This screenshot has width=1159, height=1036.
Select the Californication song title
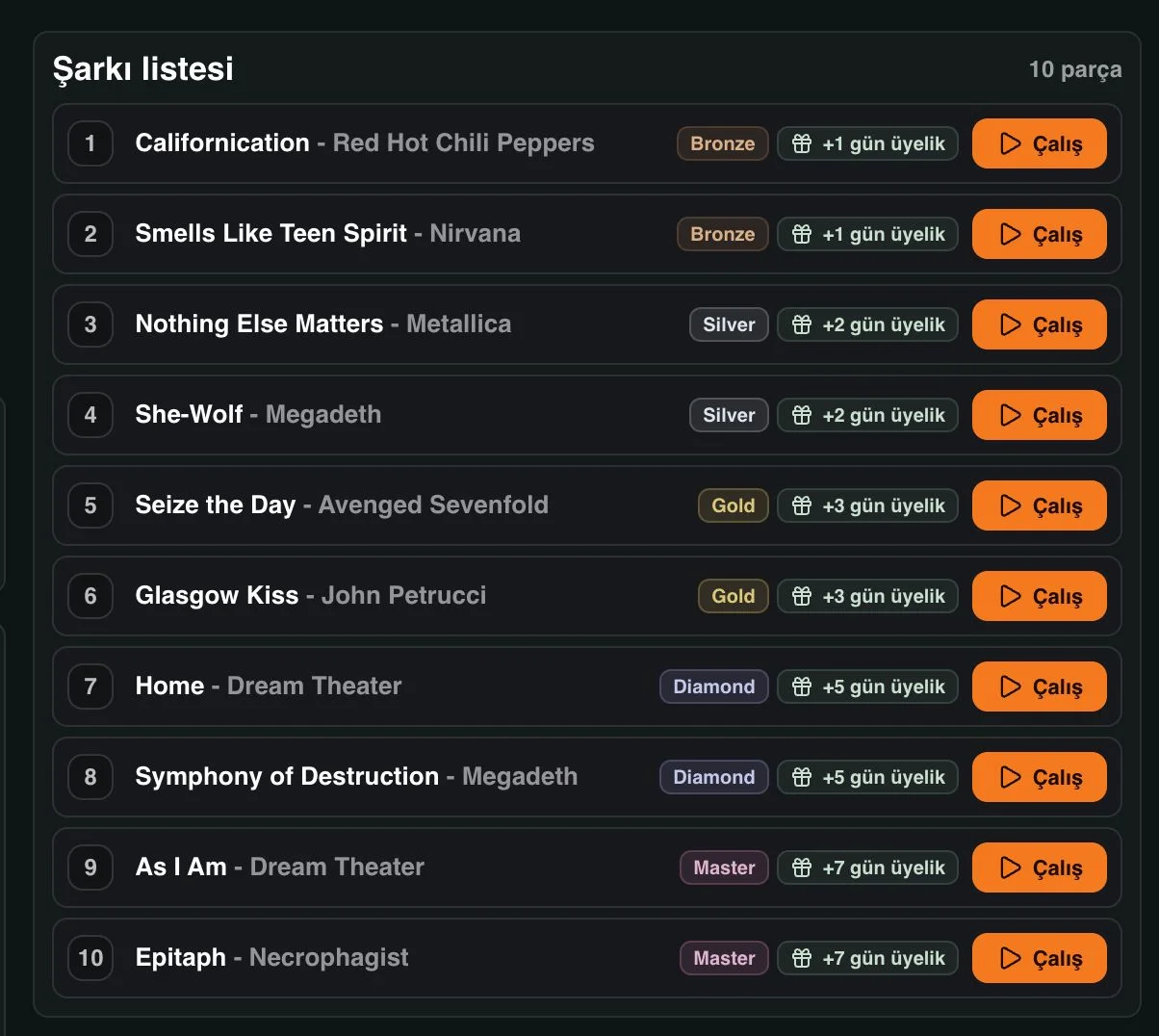pyautogui.click(x=222, y=142)
